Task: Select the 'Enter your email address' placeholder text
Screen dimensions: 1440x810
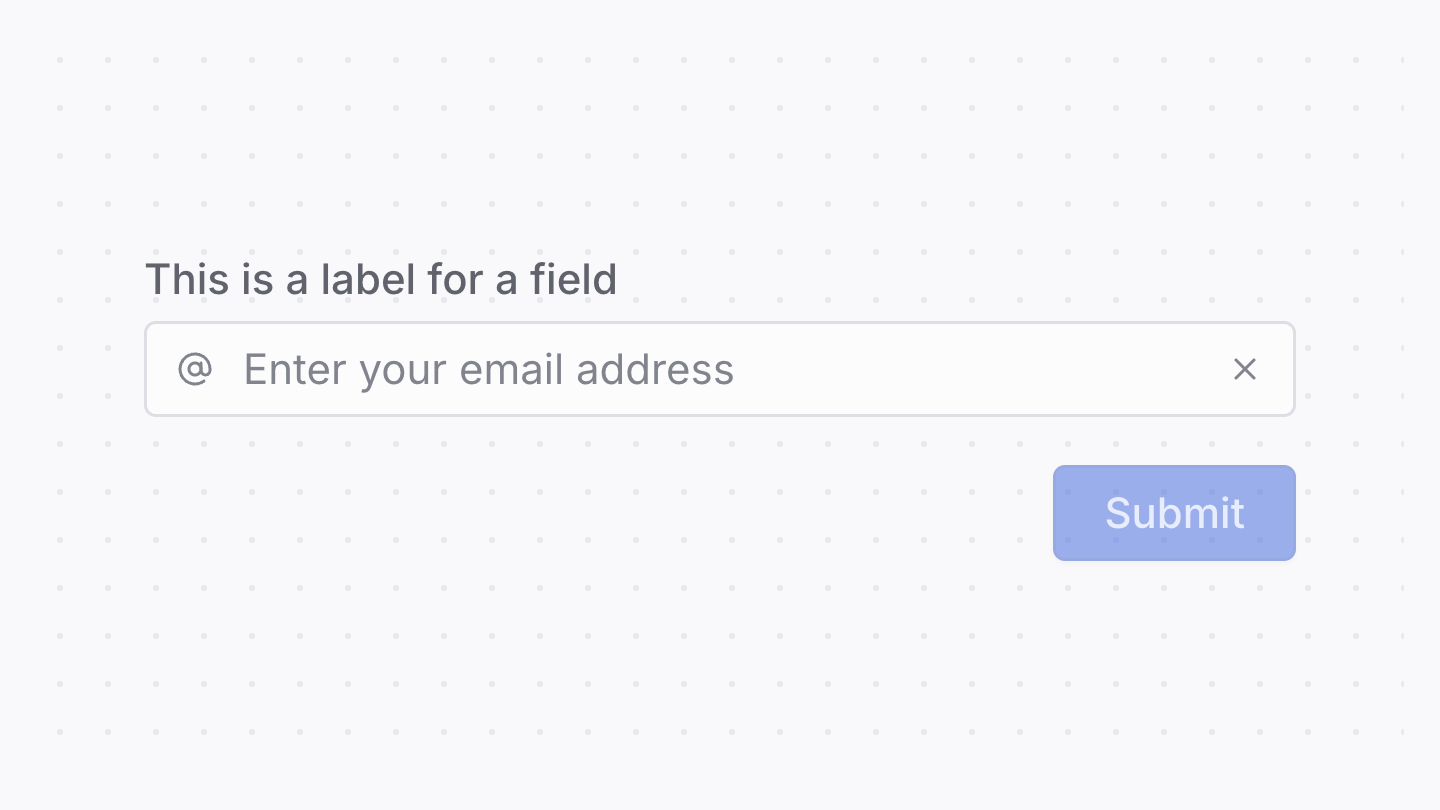Action: (489, 369)
